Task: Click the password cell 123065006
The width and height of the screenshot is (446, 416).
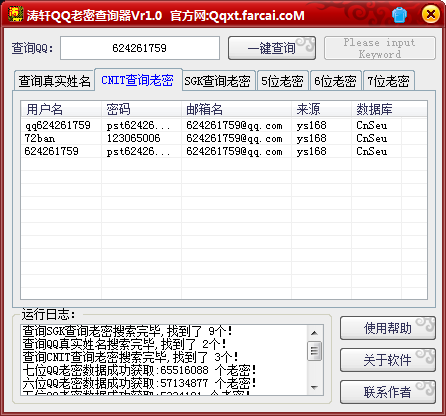Action: (133, 138)
